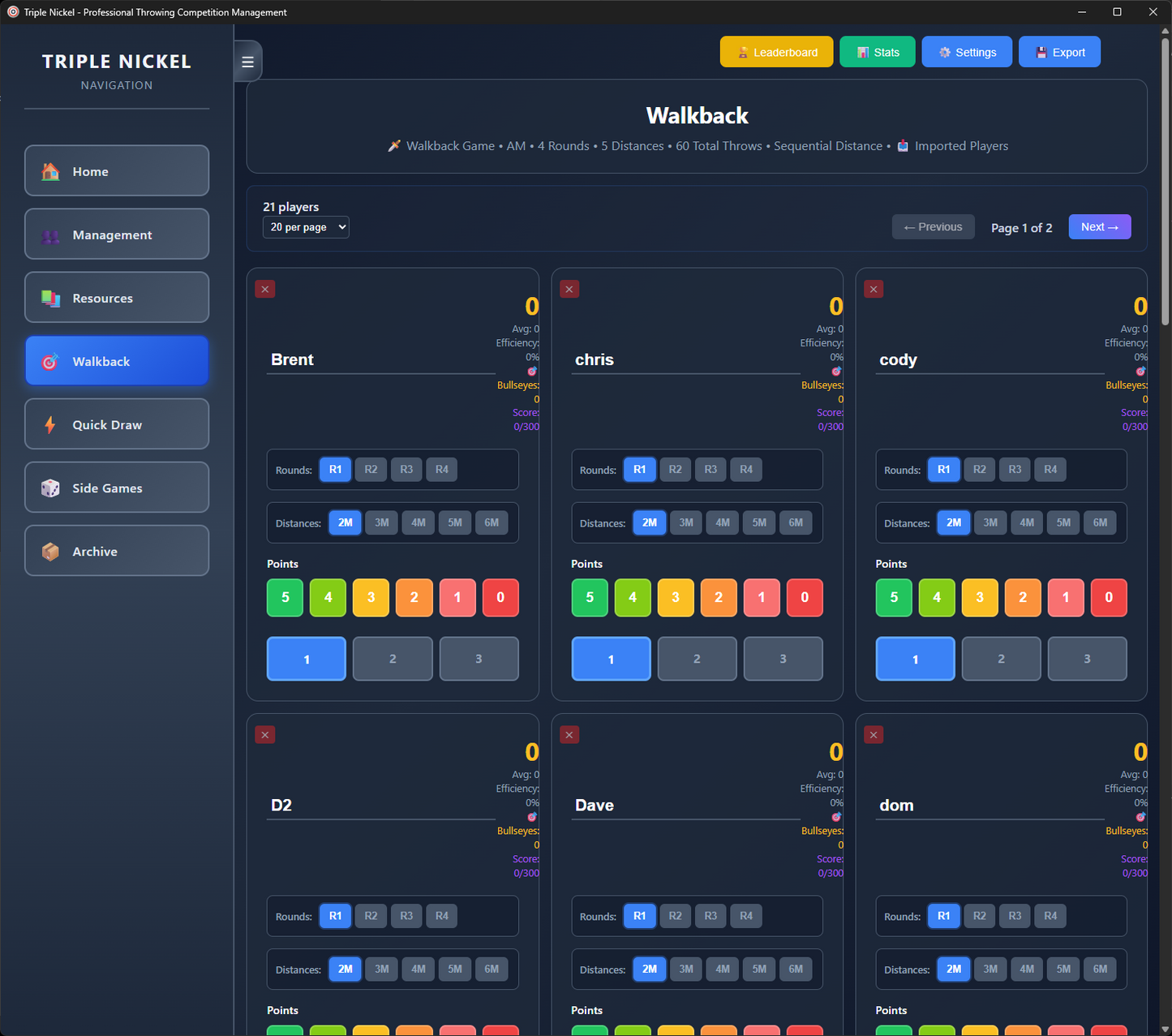The image size is (1172, 1036).
Task: Click the Home house icon in sidebar
Action: (x=51, y=171)
